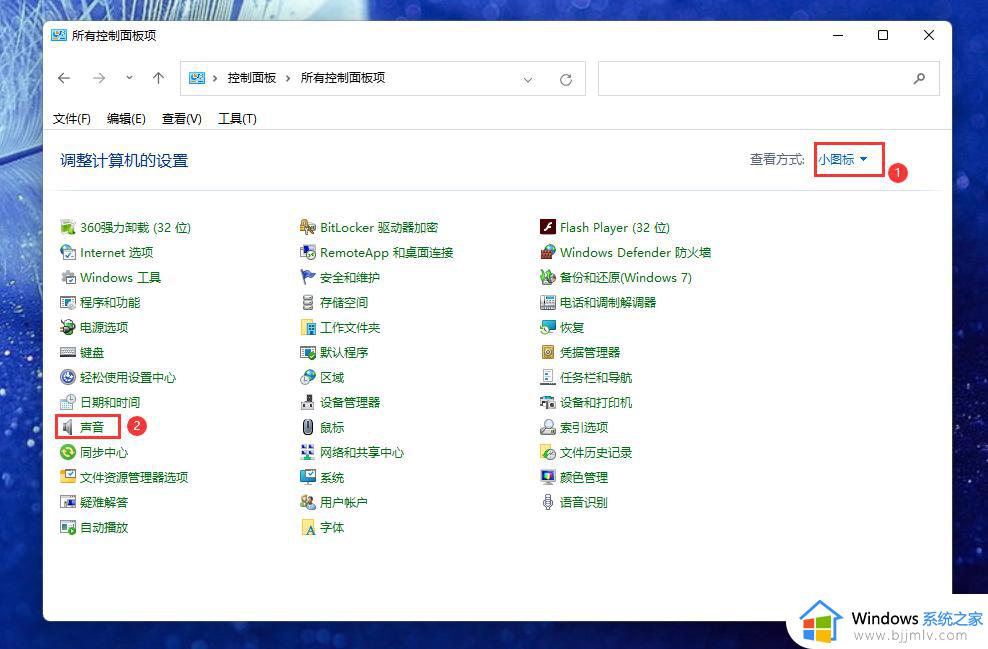This screenshot has width=988, height=649.
Task: Open the 编辑(E) menu
Action: tap(126, 118)
